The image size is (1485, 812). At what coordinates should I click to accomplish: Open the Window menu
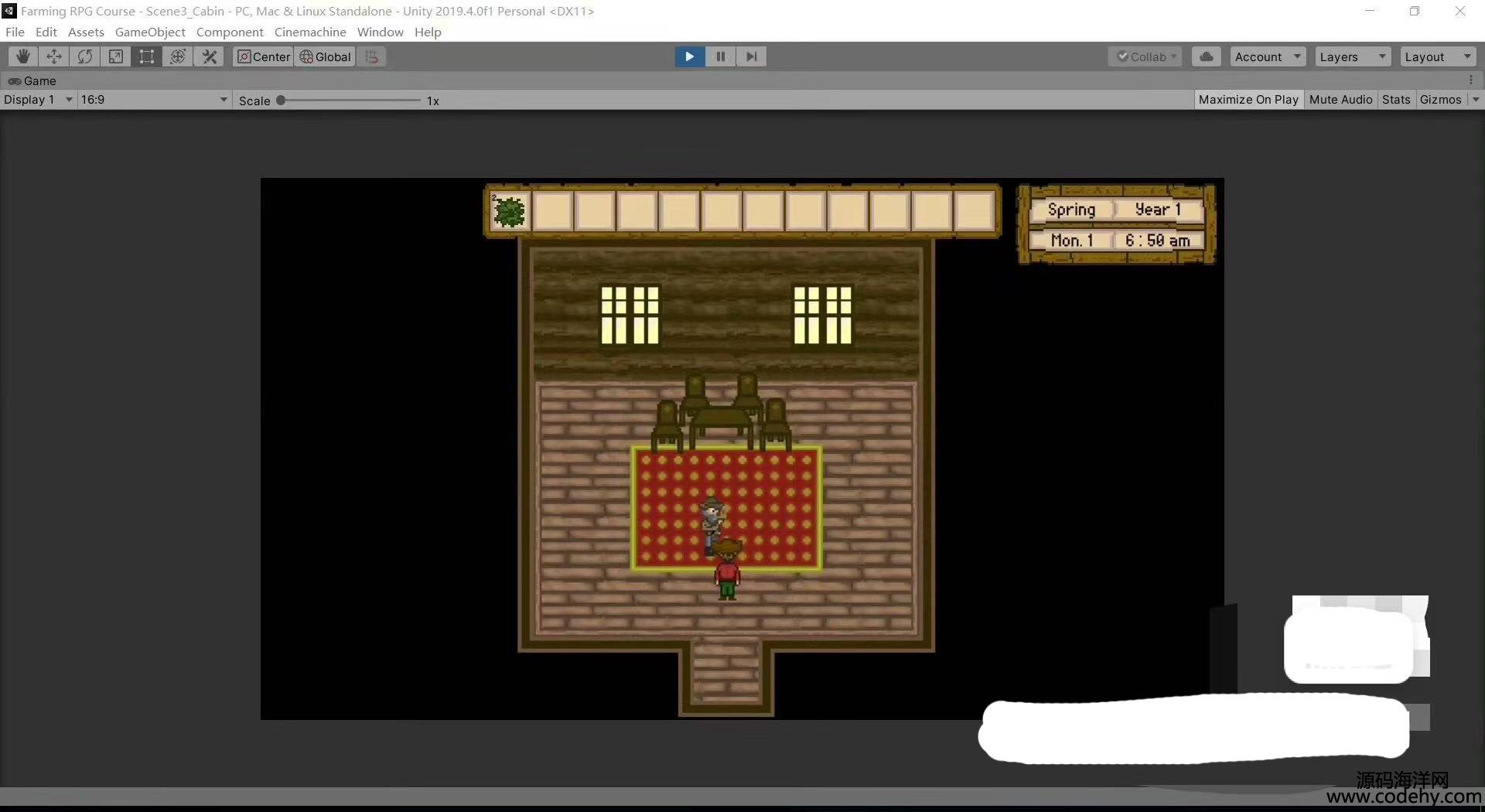pyautogui.click(x=380, y=32)
